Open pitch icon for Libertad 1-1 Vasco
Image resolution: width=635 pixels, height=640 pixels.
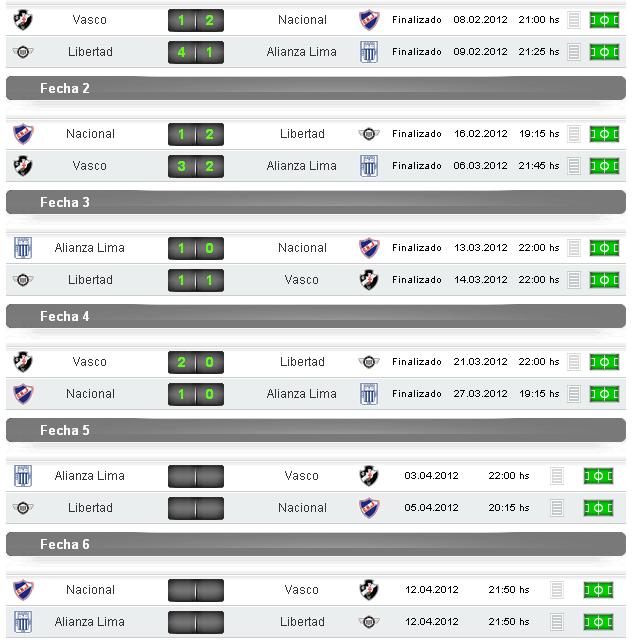(x=603, y=280)
